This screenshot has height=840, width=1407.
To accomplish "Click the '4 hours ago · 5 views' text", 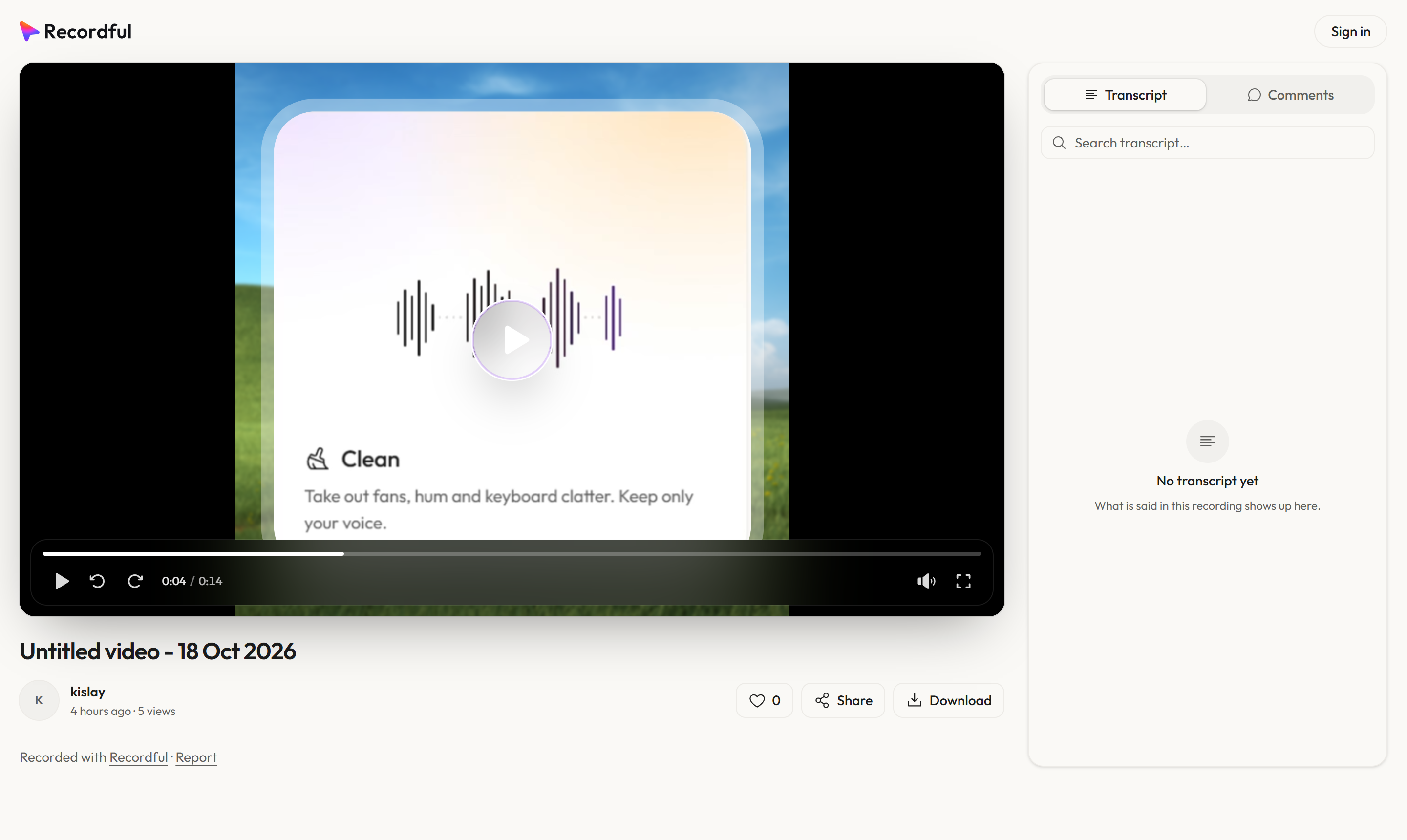I will [122, 711].
